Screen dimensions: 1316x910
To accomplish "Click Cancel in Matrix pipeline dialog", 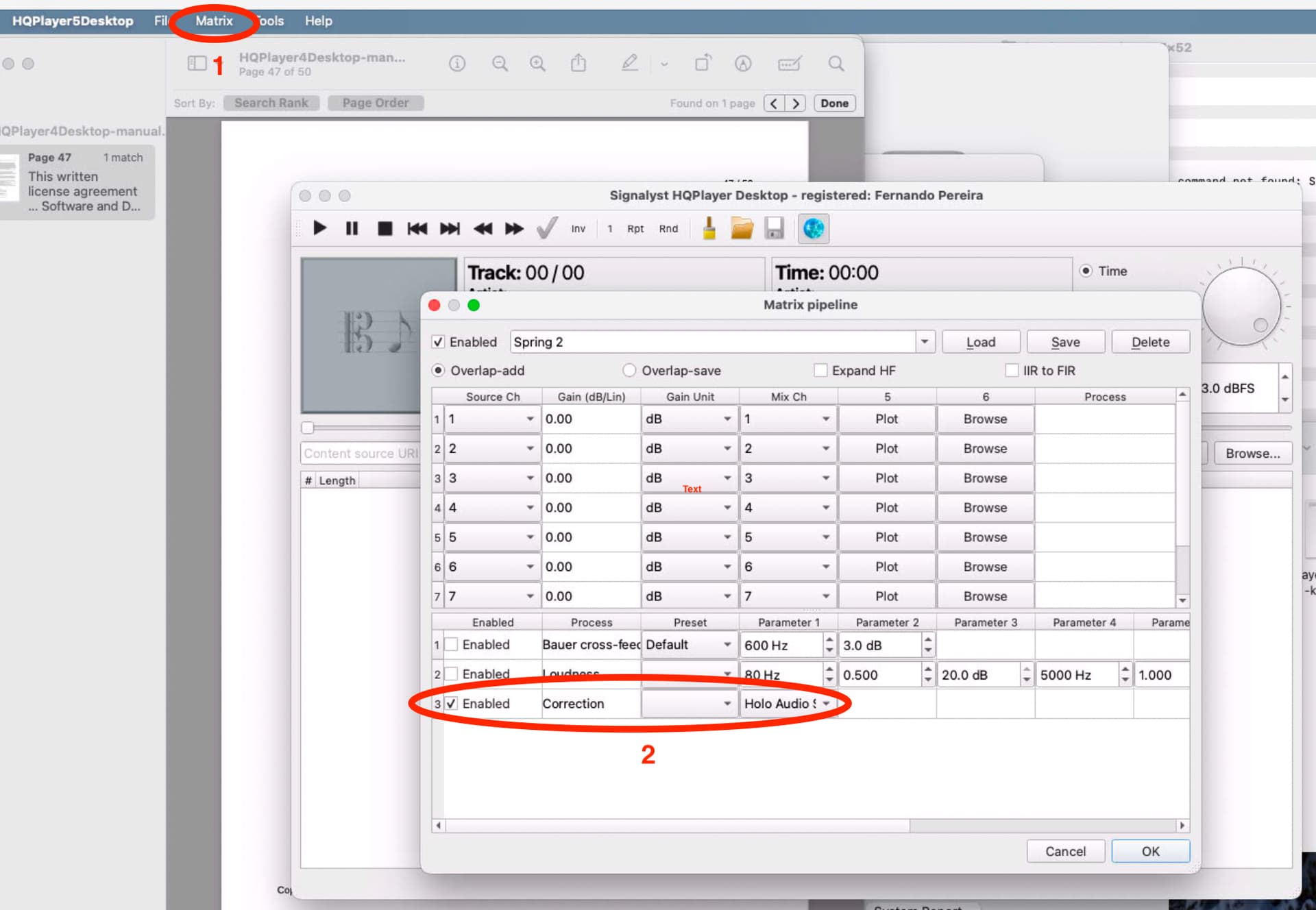I will point(1065,851).
